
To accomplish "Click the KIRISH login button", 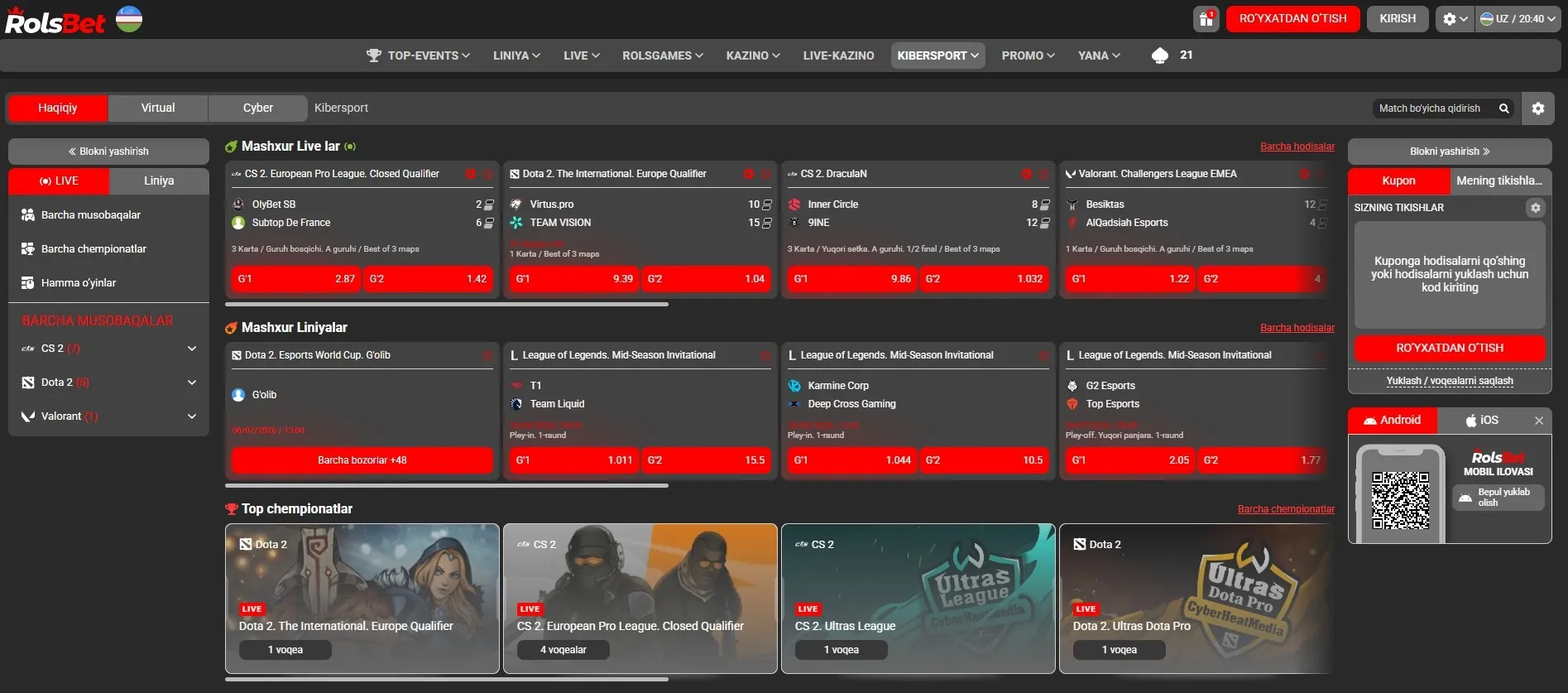I will pyautogui.click(x=1398, y=18).
